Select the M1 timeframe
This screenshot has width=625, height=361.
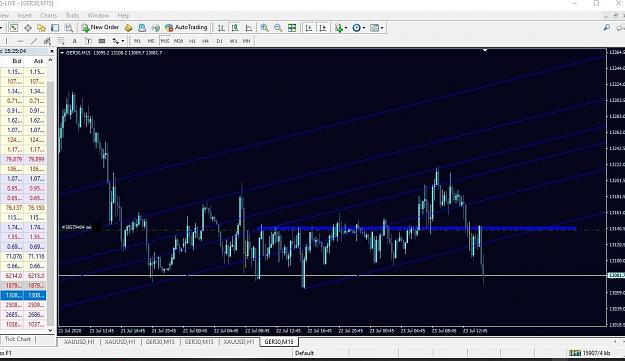click(x=138, y=41)
